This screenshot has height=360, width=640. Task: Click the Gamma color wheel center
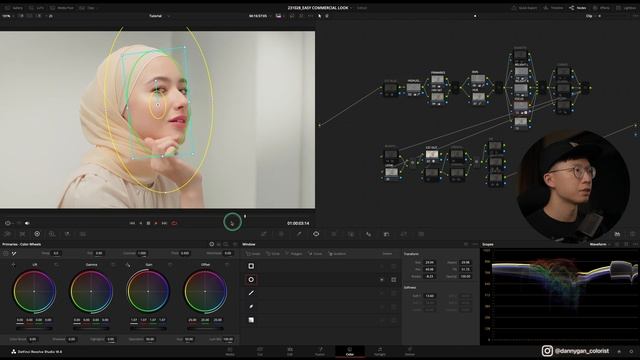pyautogui.click(x=91, y=291)
